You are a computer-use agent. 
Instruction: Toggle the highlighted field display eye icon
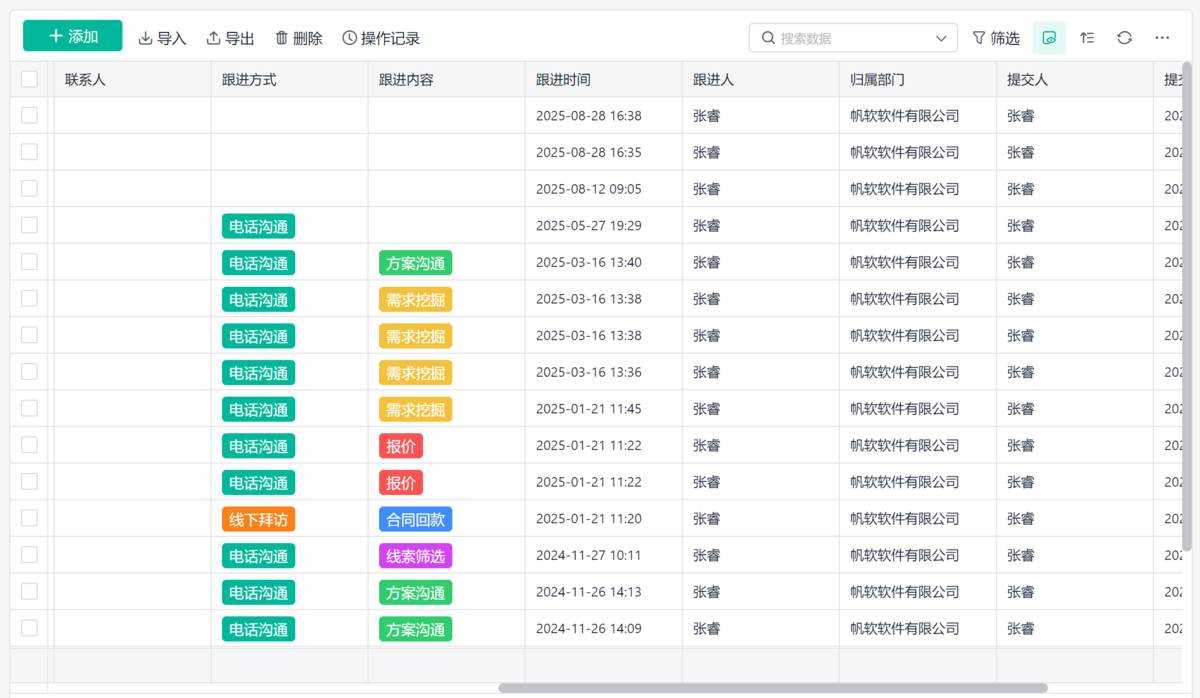[1049, 38]
